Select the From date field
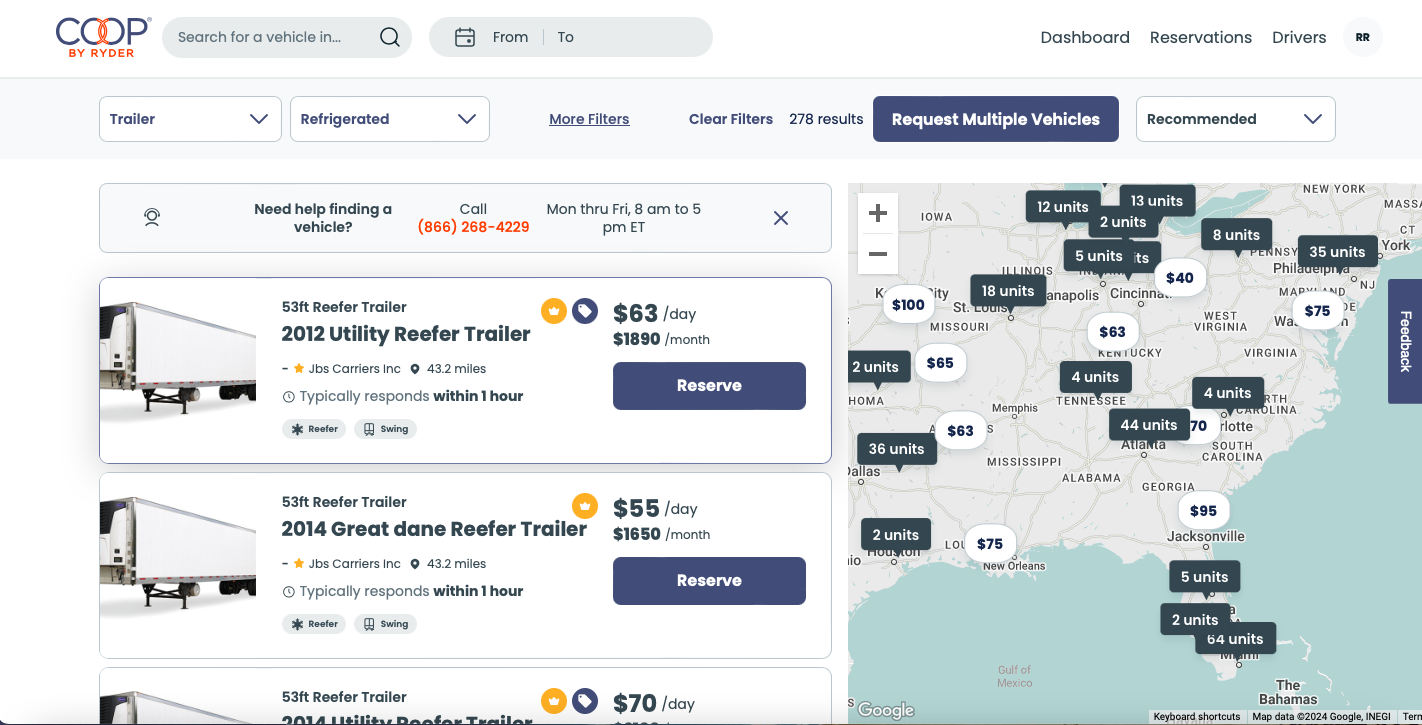The image size is (1422, 725). [510, 37]
